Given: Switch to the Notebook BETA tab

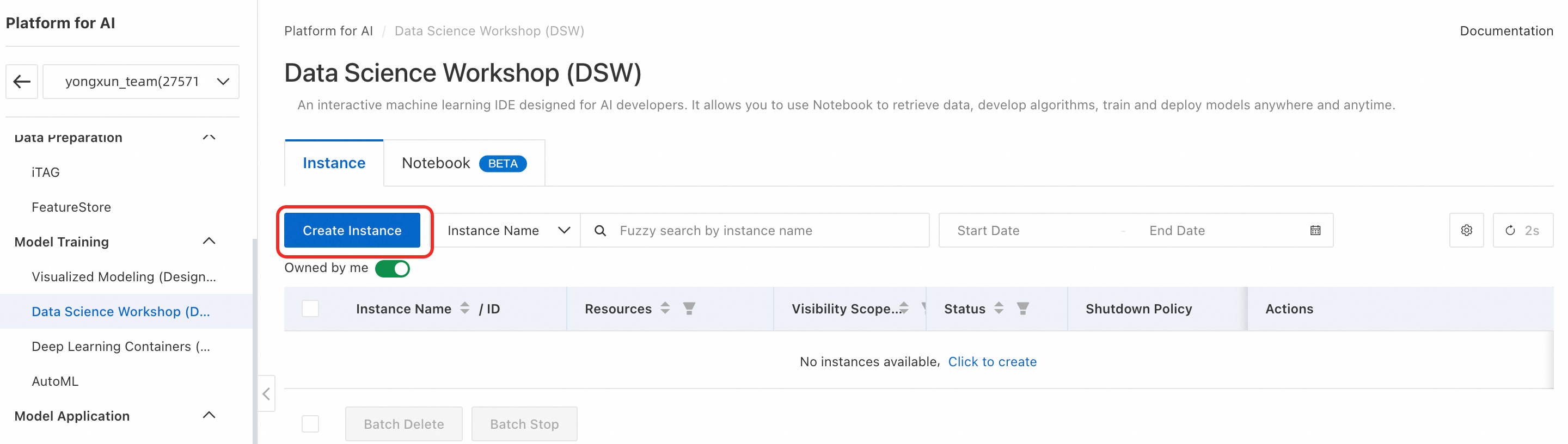Looking at the screenshot, I should click(x=464, y=163).
